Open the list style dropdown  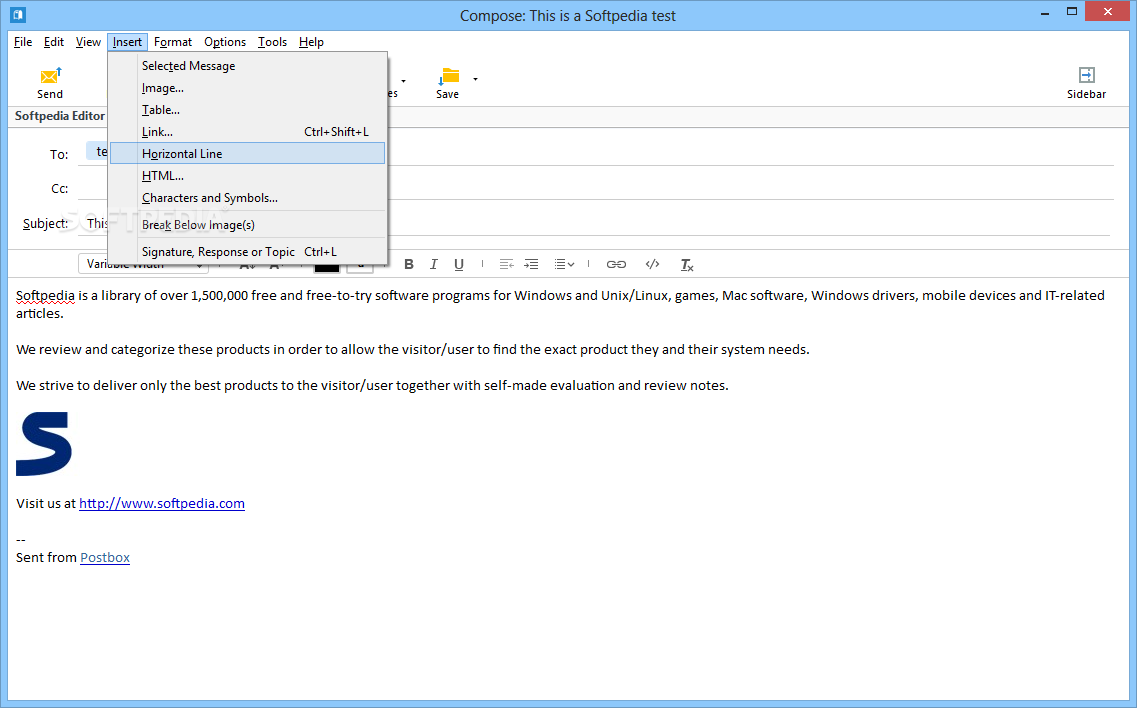[564, 264]
